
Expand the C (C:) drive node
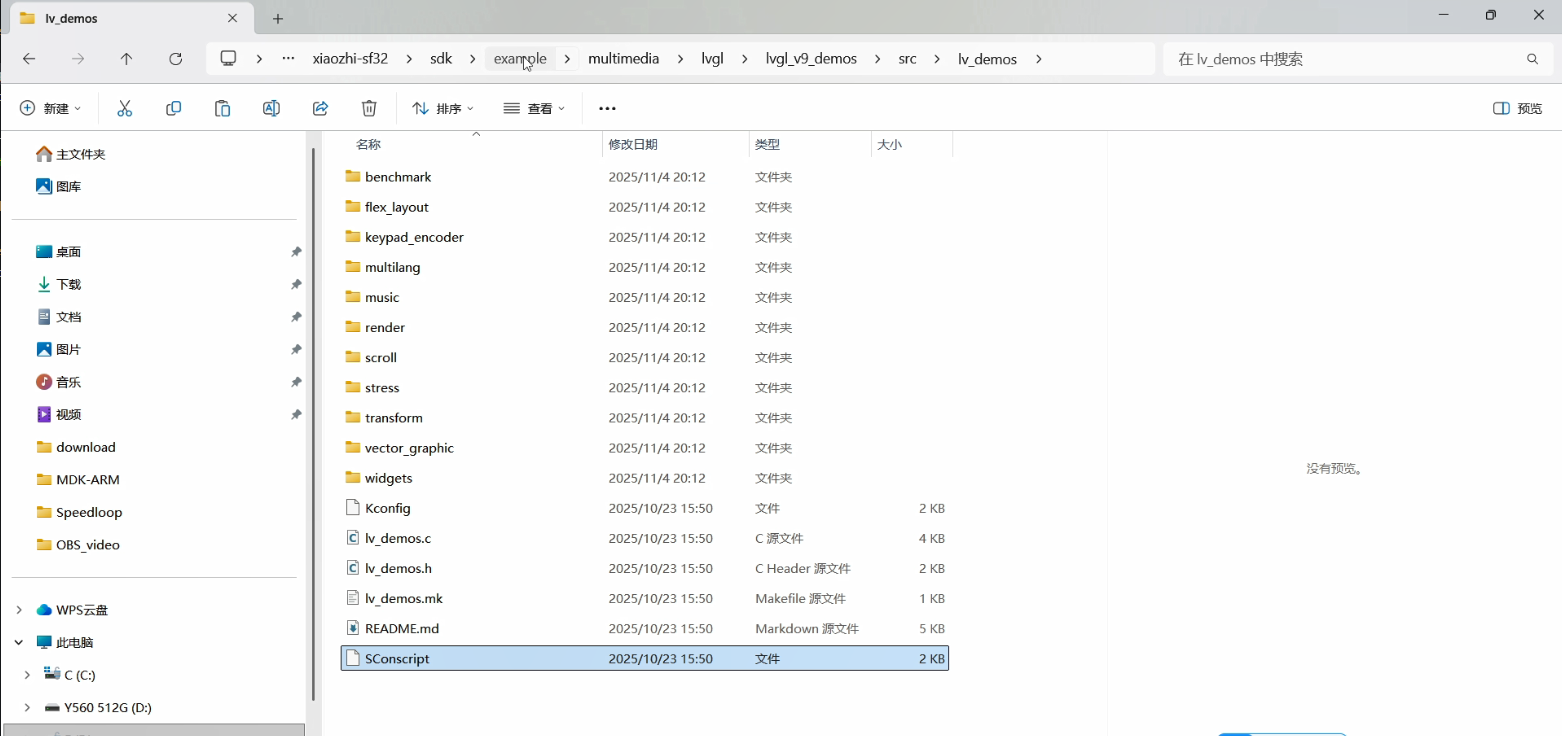click(27, 675)
